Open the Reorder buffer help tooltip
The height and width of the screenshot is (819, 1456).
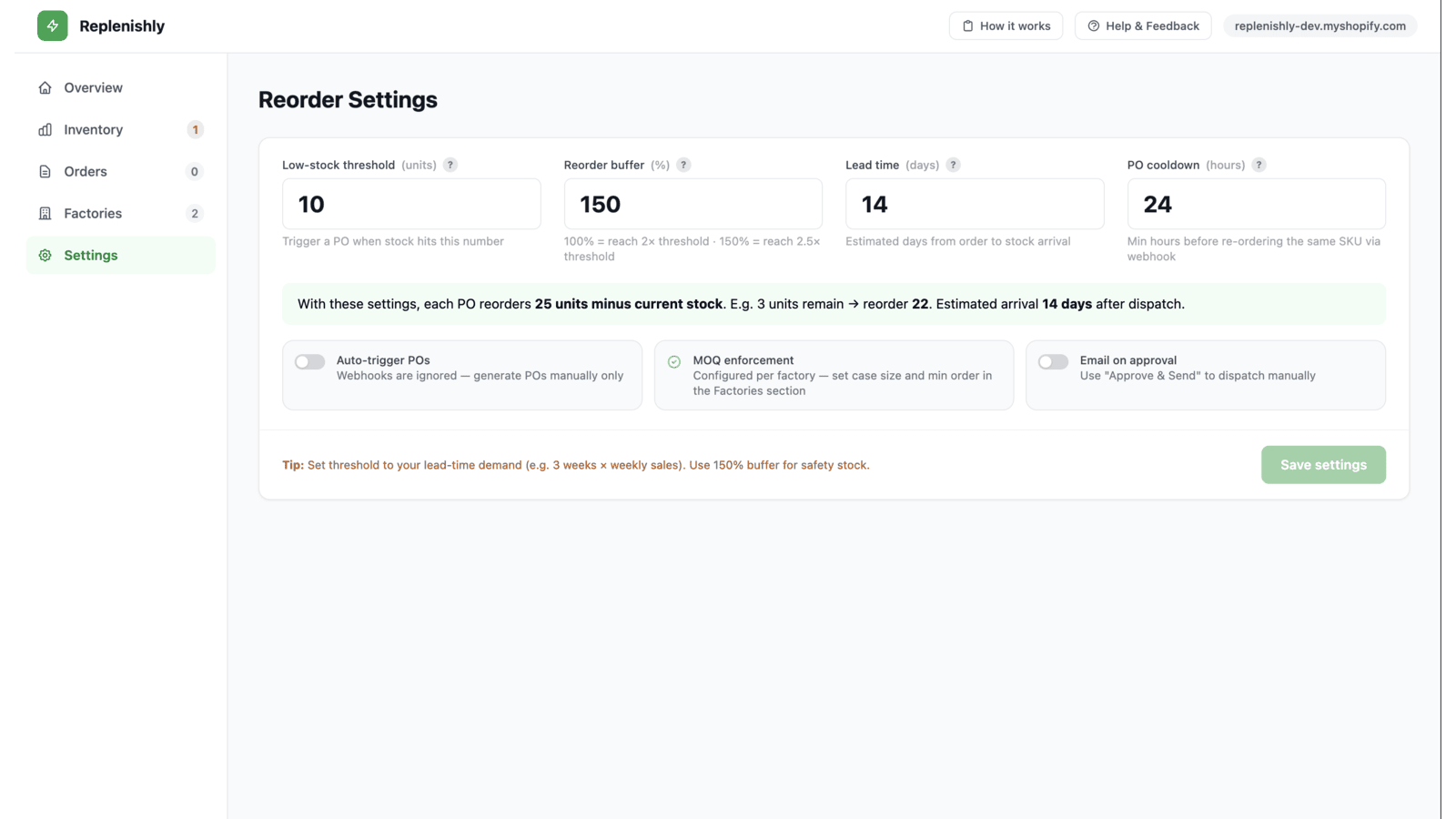(x=683, y=165)
